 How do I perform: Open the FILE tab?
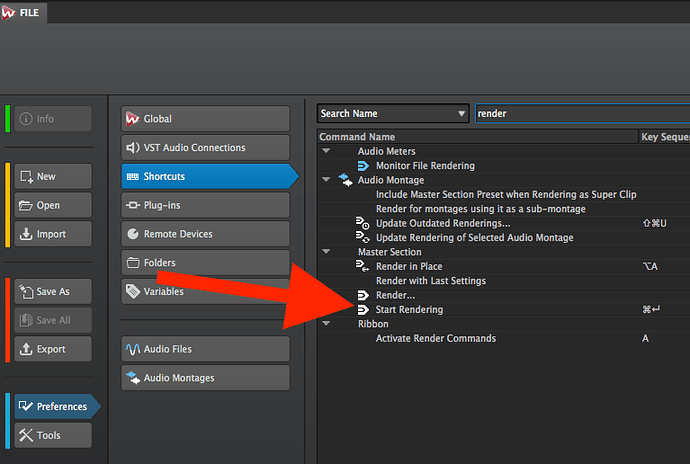(22, 14)
